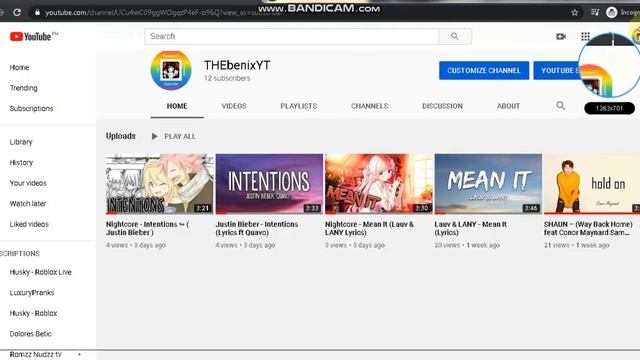Viewport: 640px width, 360px height.
Task: Open History in sidebar
Action: tap(21, 162)
